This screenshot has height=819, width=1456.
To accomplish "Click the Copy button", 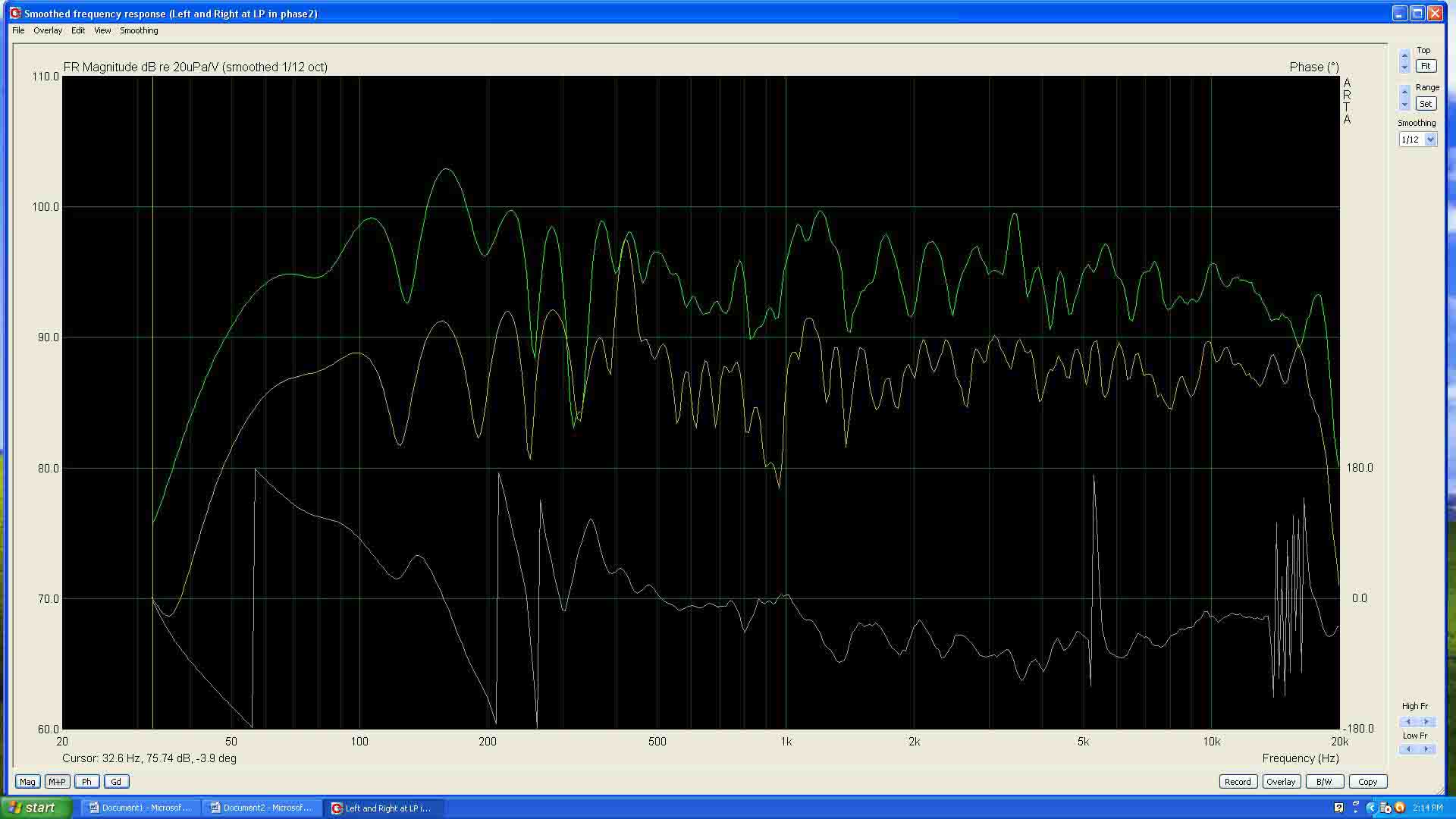I will click(x=1367, y=782).
